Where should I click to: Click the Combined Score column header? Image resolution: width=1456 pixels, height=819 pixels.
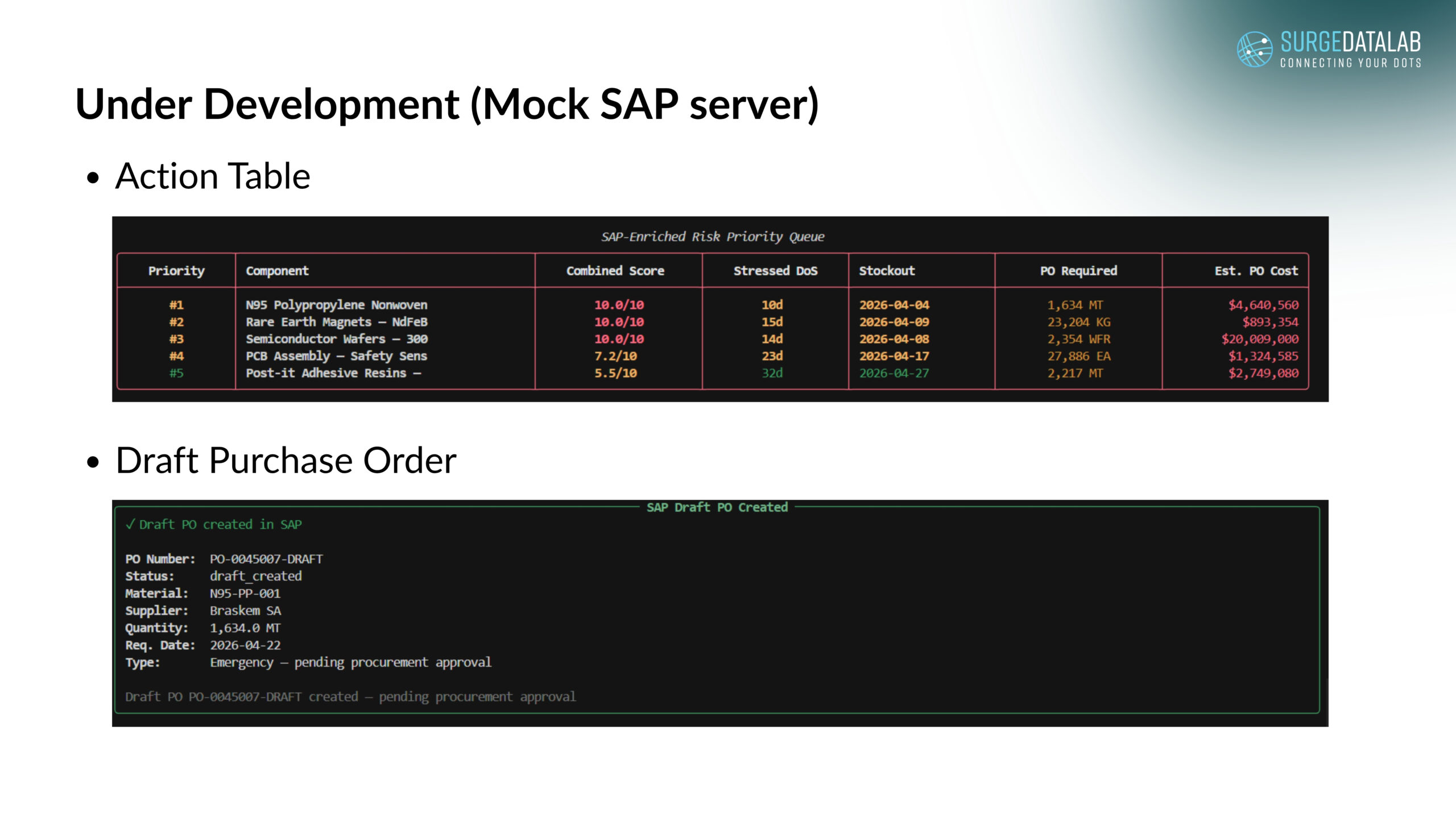(x=615, y=271)
